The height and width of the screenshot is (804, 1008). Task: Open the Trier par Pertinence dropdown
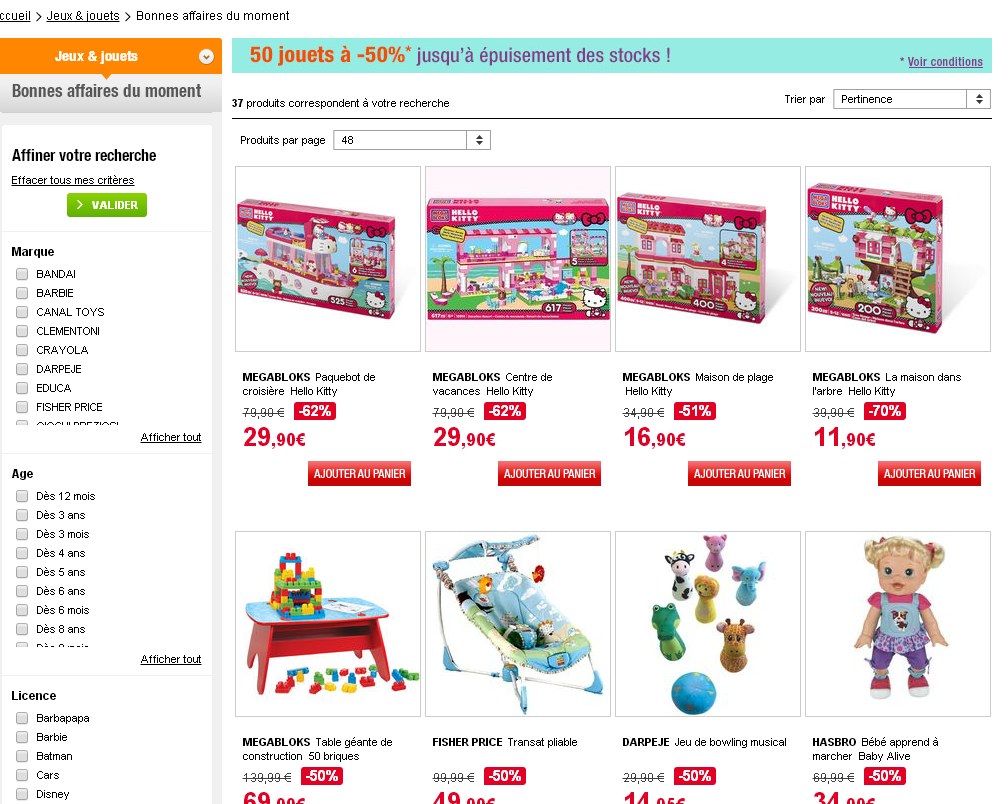[x=912, y=99]
